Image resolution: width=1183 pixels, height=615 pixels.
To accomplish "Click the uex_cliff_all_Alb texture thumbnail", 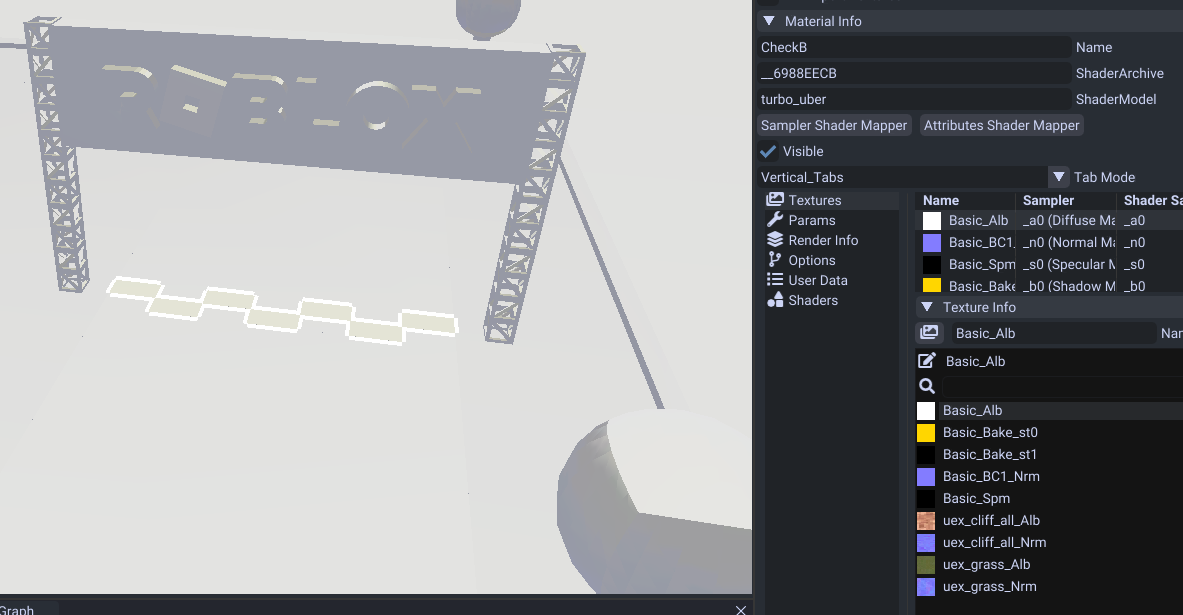I will 926,521.
